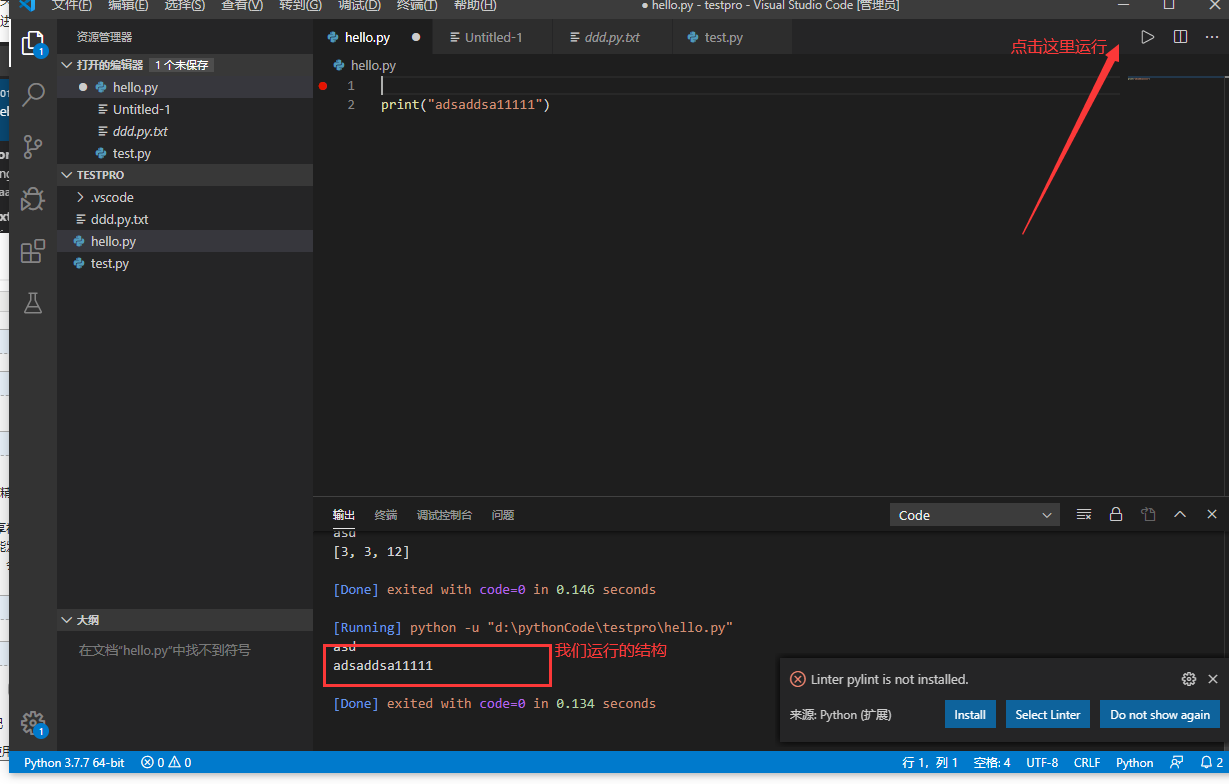
Task: Select the 输出 panel tab
Action: coord(344,515)
